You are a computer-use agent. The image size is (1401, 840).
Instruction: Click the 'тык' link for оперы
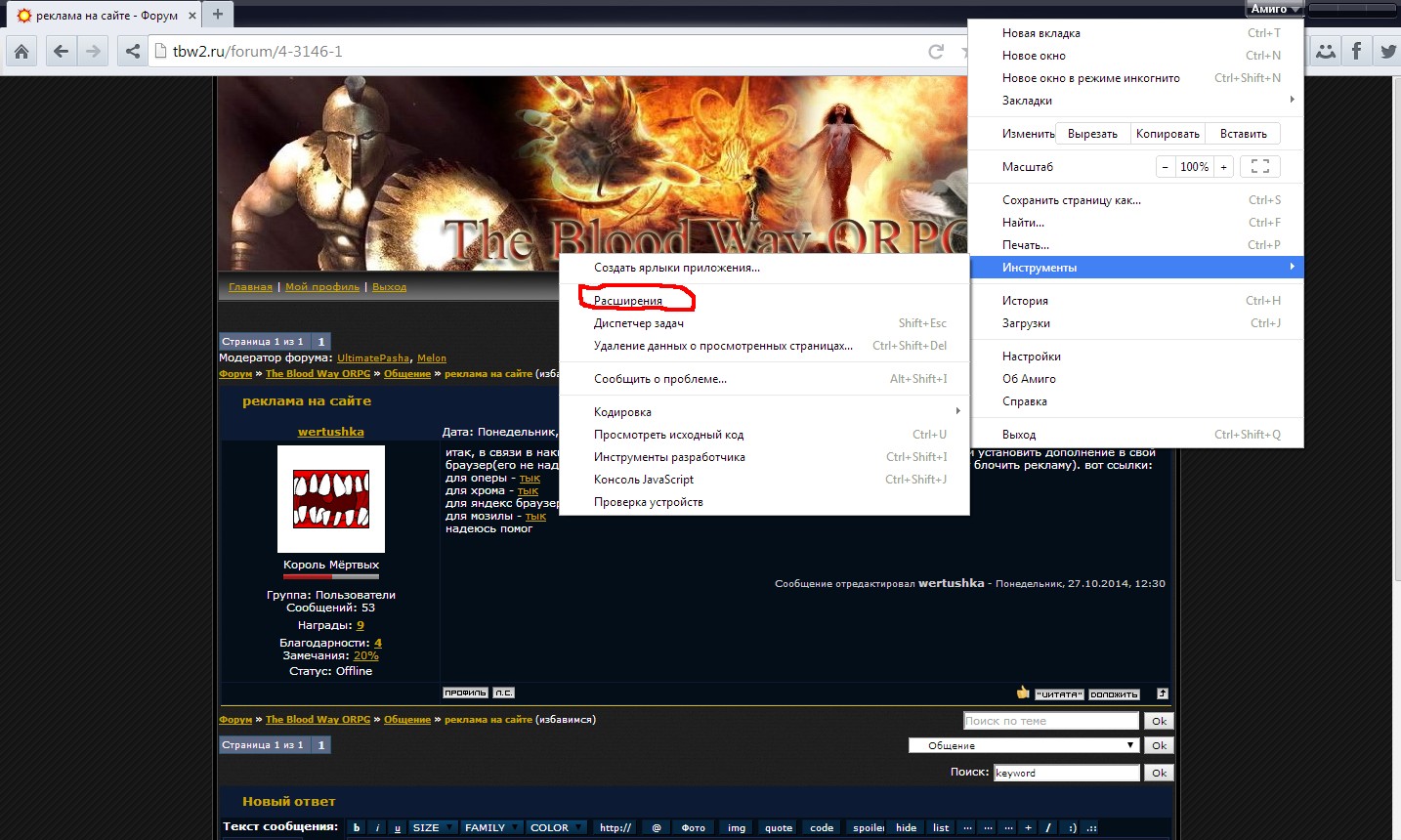[530, 479]
